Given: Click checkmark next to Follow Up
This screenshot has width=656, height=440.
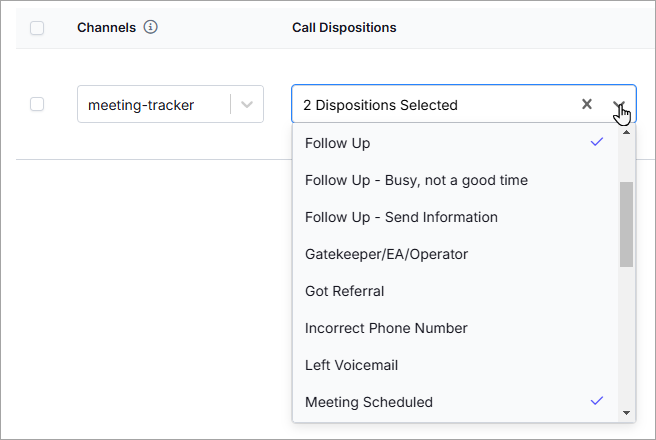Looking at the screenshot, I should click(x=597, y=142).
